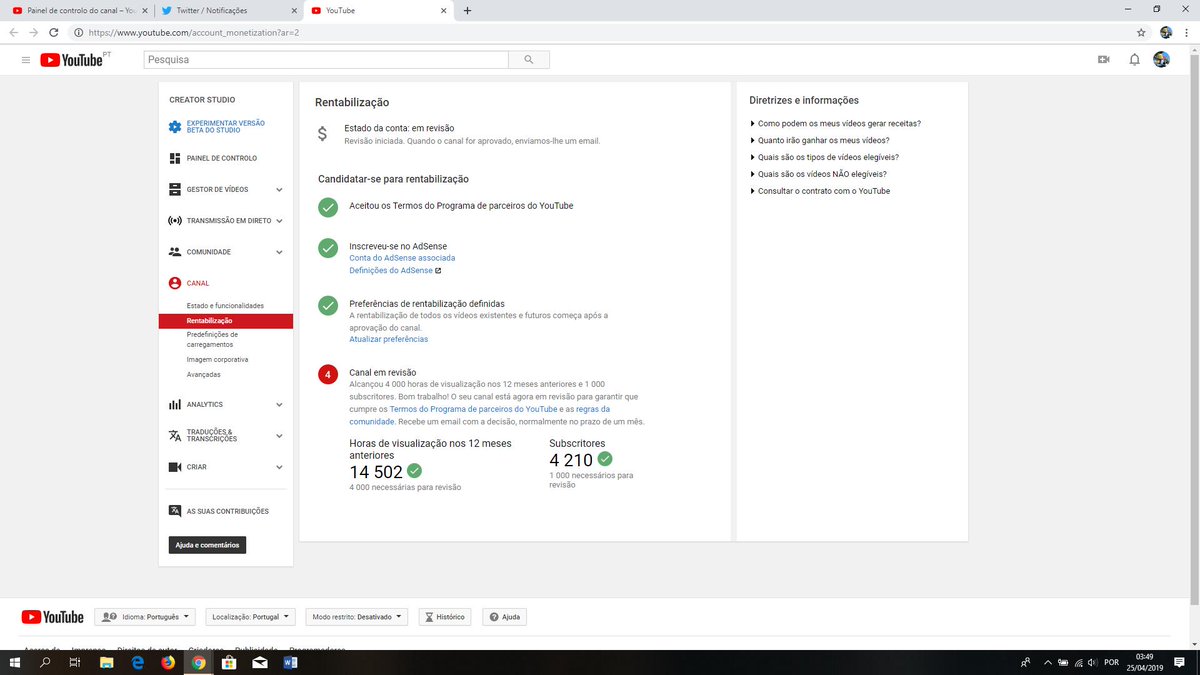Screen dimensions: 1200x675
Task: Open the notifications bell
Action: click(x=1134, y=60)
